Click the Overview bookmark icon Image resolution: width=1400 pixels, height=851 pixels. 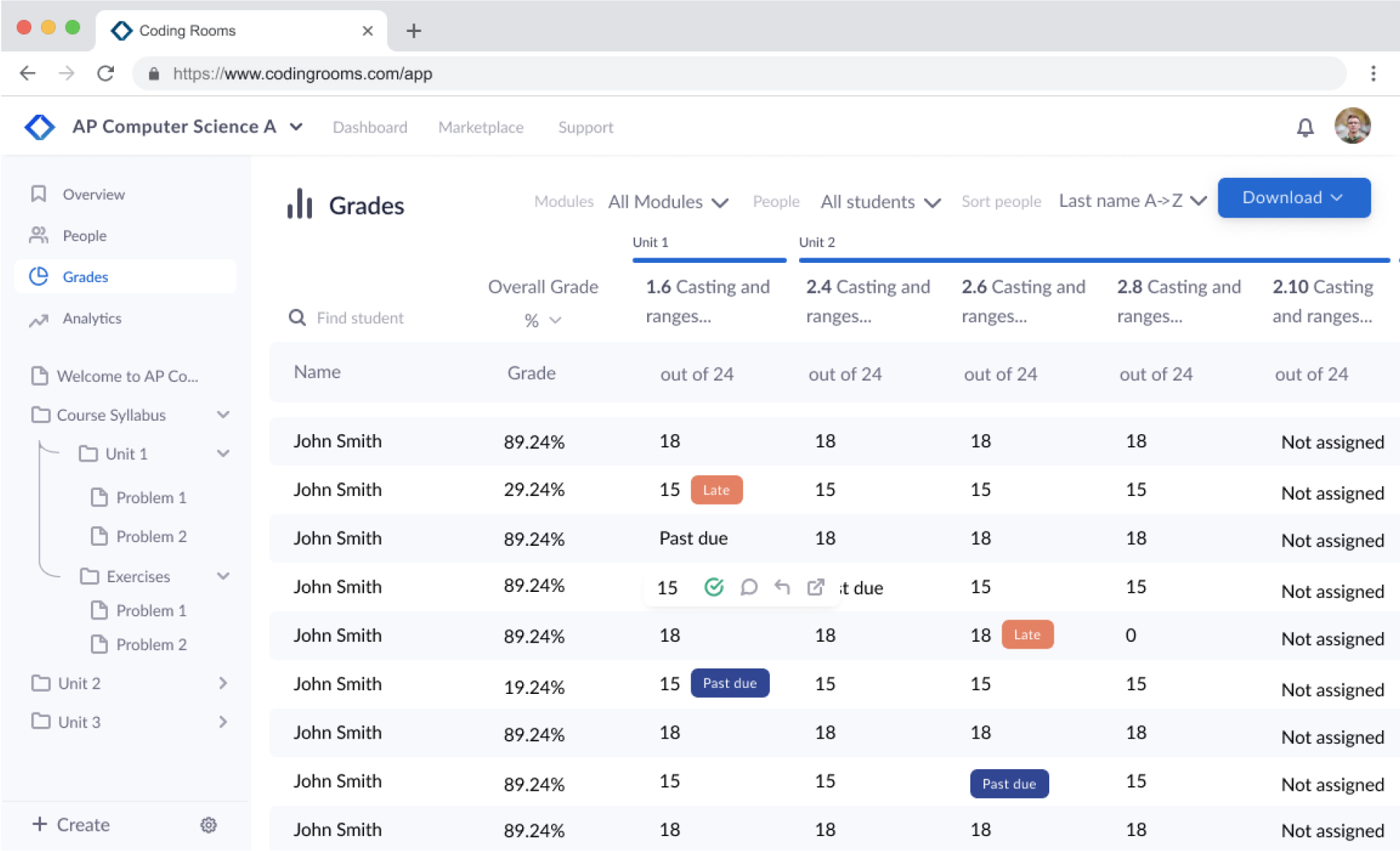coord(39,194)
